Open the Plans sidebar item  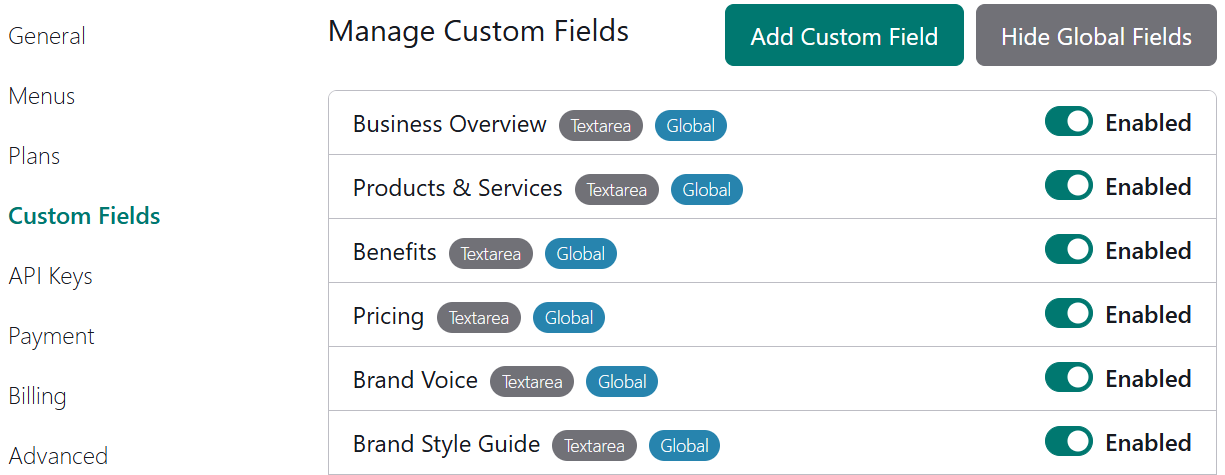click(x=34, y=156)
